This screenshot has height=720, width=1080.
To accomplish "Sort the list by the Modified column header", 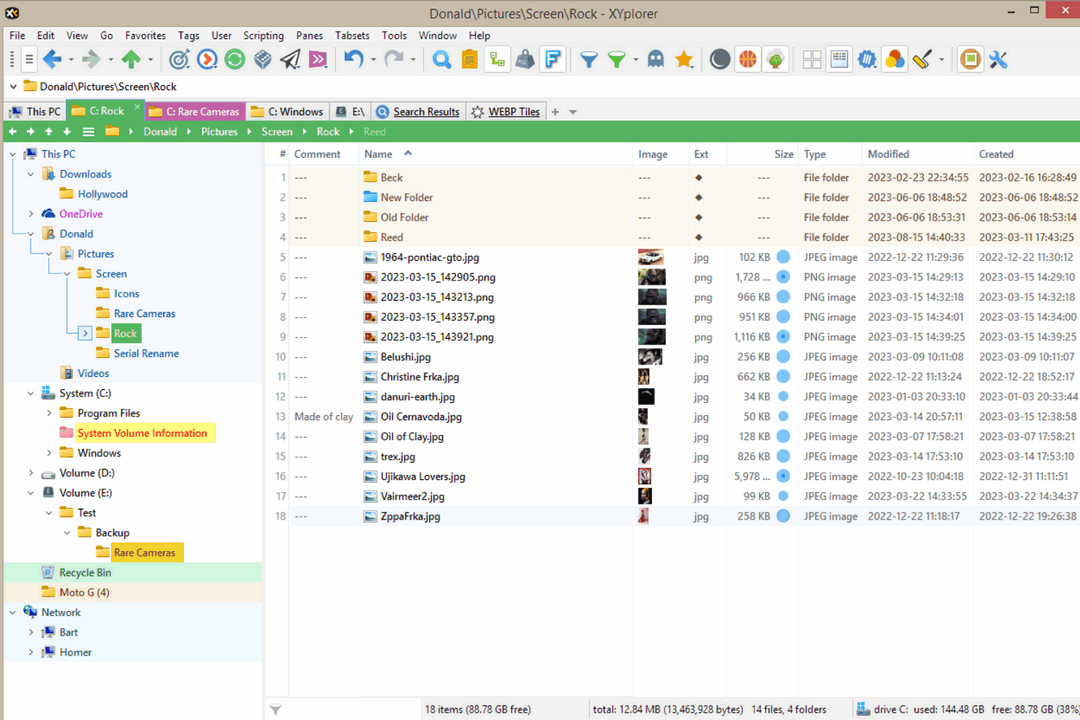I will pos(888,154).
